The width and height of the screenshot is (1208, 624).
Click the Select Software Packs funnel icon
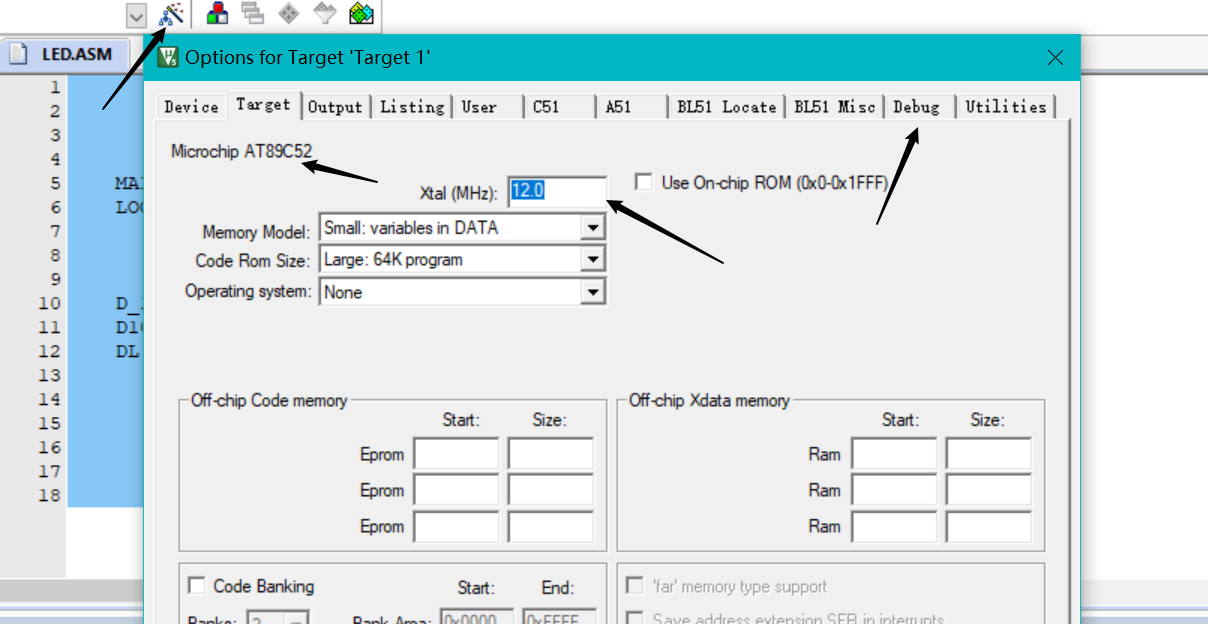click(x=325, y=14)
